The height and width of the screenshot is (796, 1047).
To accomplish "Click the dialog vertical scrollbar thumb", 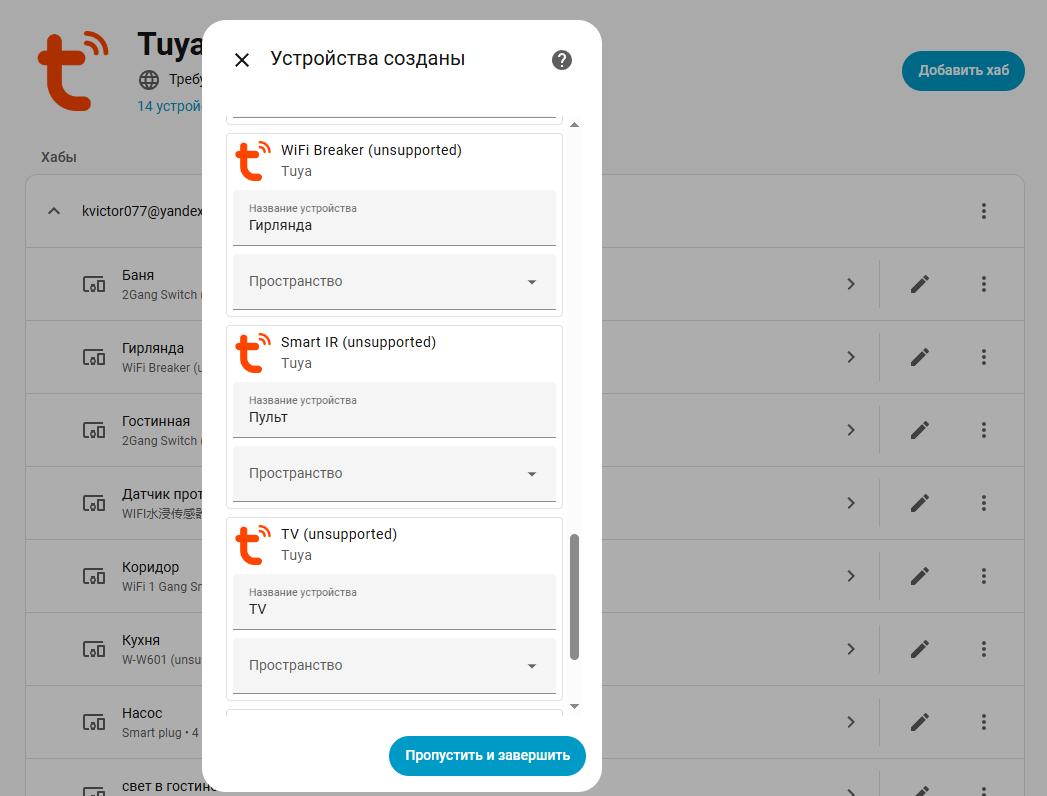I will (x=574, y=597).
